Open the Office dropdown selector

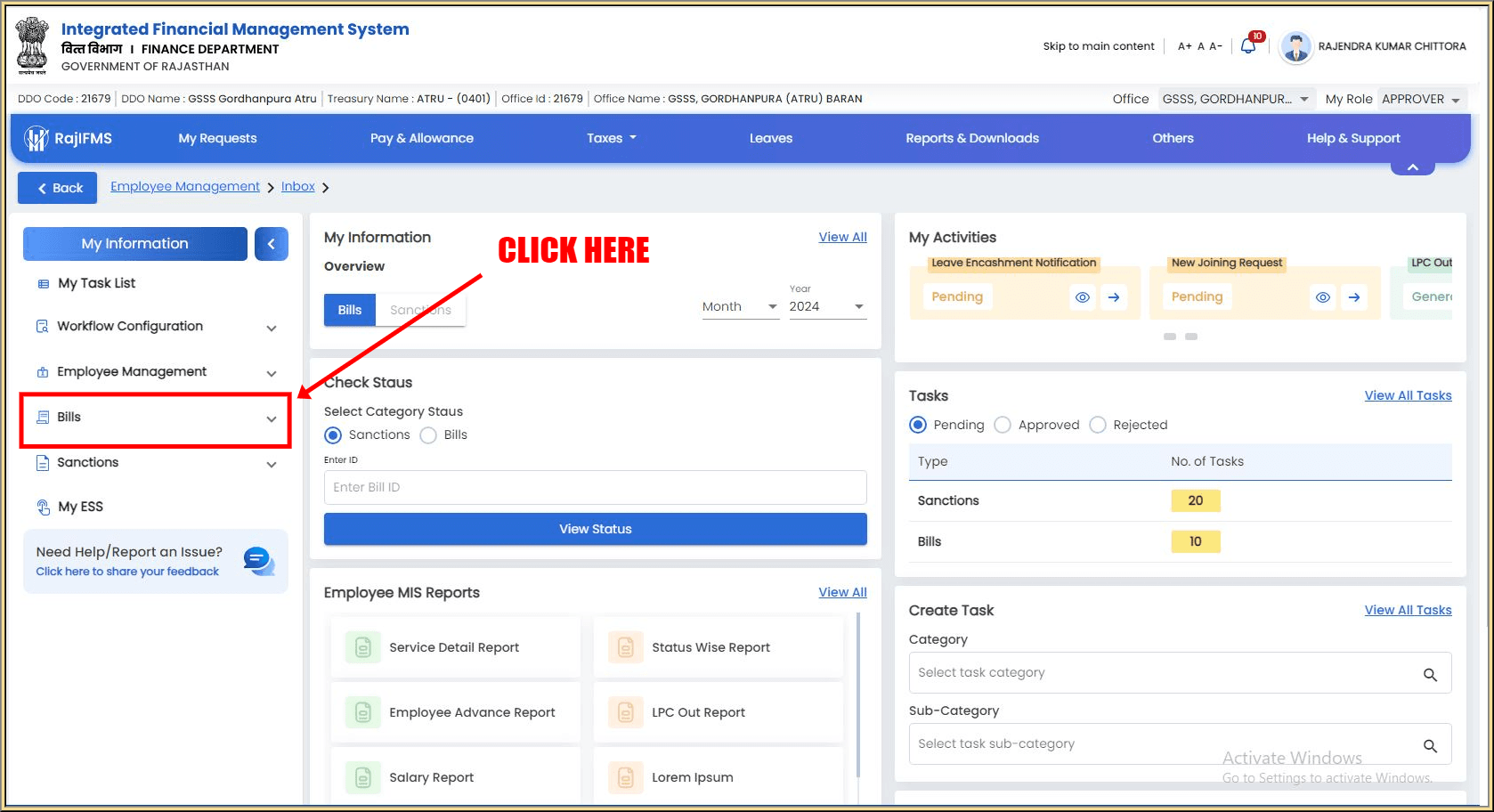[x=1235, y=99]
